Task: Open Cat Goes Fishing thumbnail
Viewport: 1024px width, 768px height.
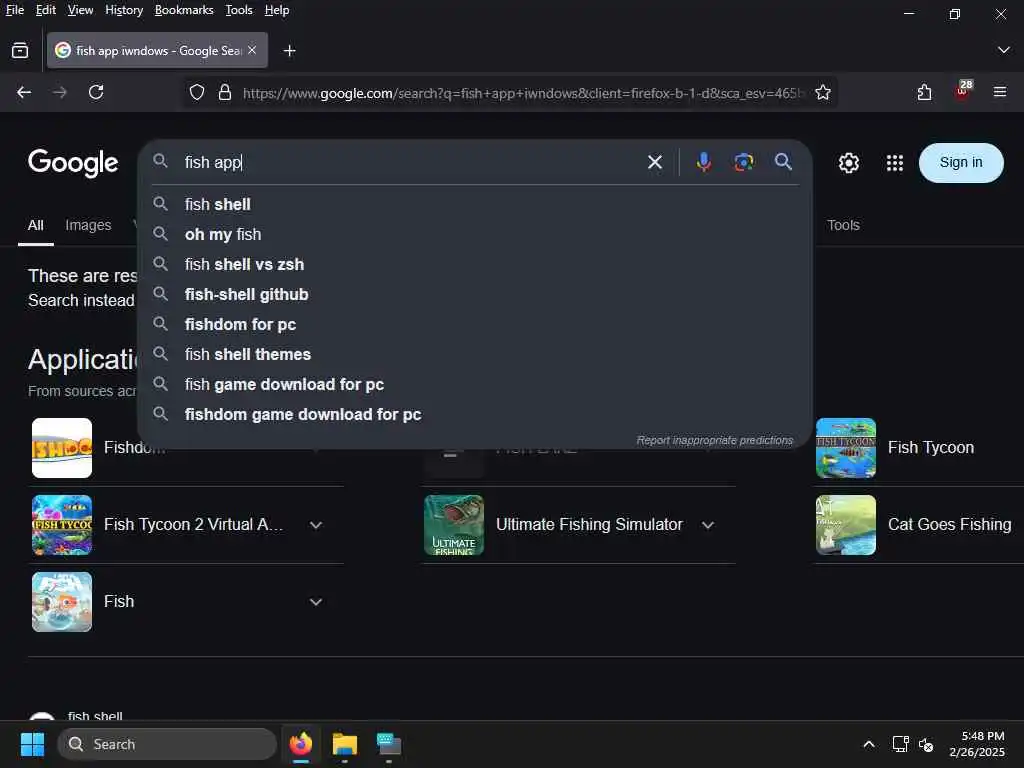Action: [x=846, y=525]
